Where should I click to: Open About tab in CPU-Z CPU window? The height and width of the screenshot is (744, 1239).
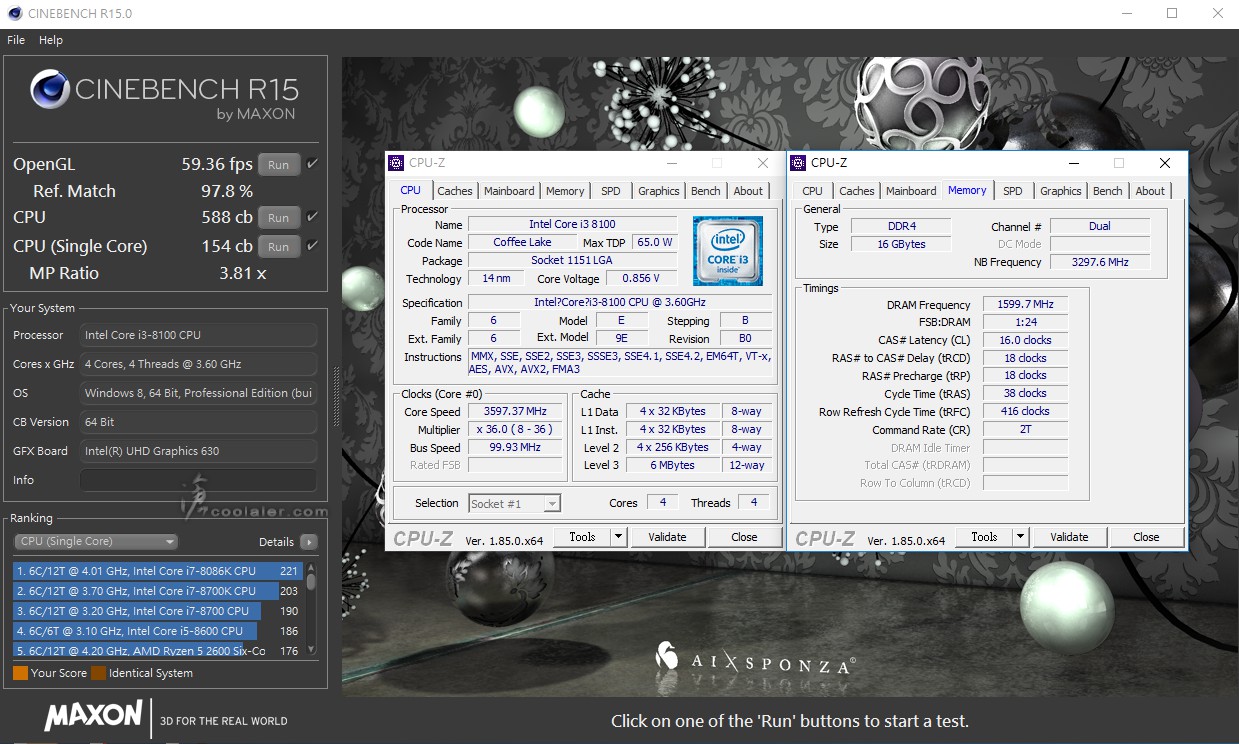[x=749, y=191]
